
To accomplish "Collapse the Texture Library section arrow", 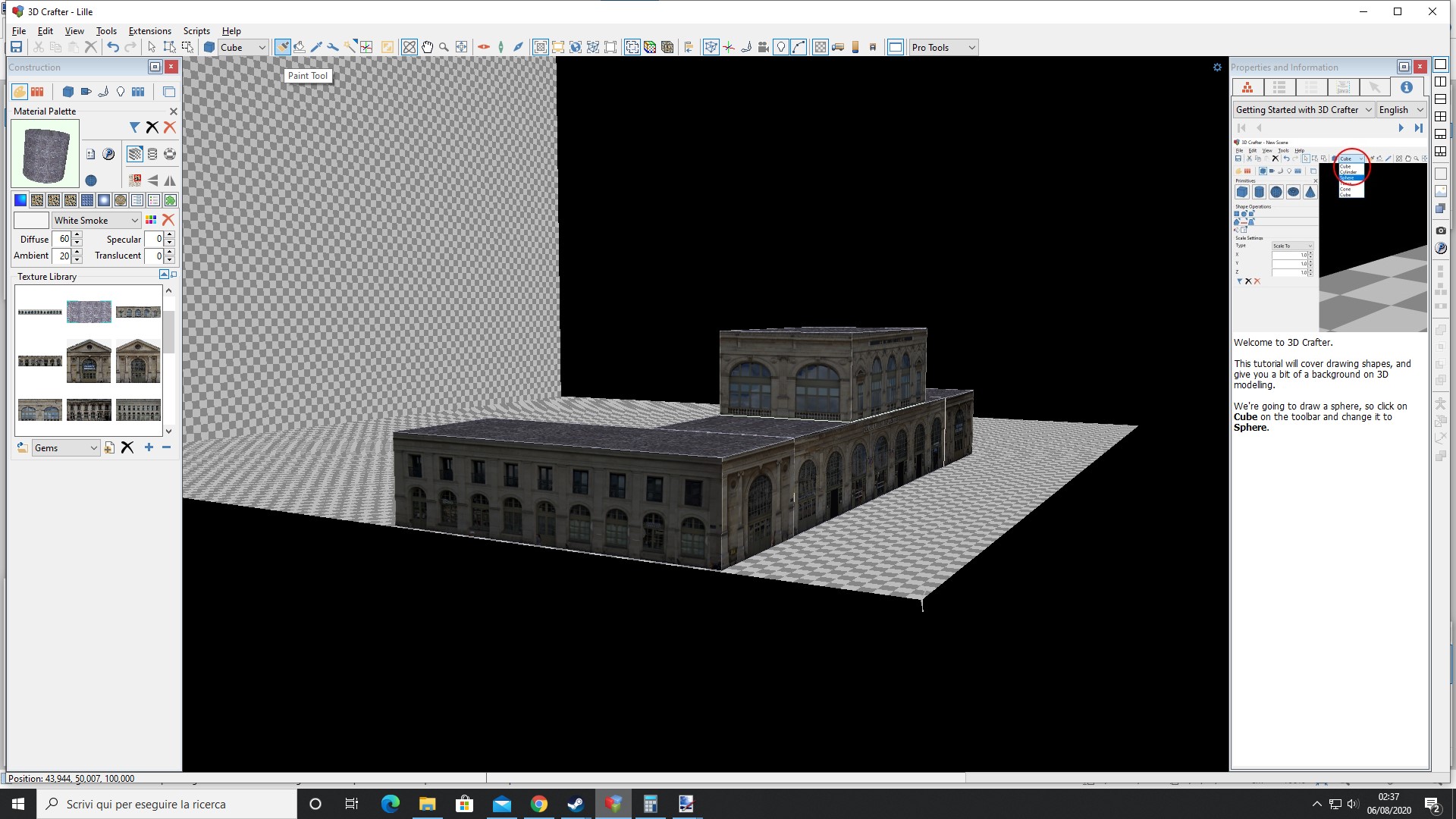I will click(164, 275).
